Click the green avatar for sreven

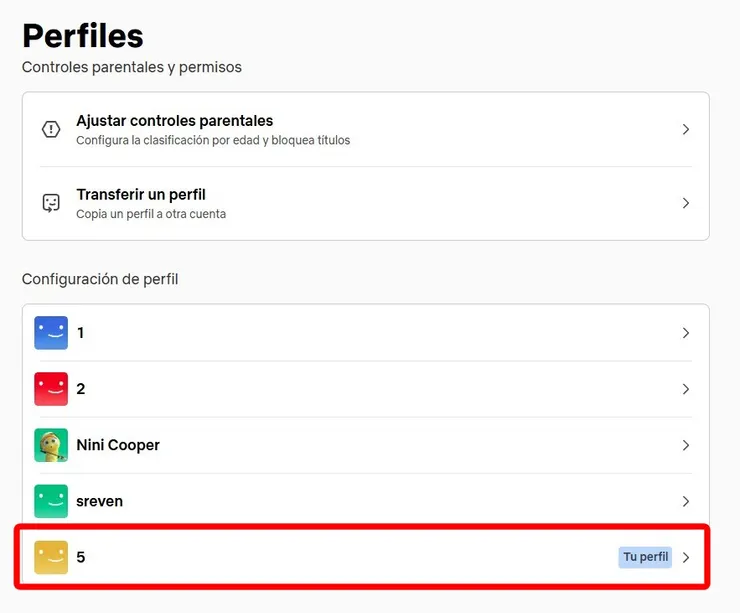[51, 501]
